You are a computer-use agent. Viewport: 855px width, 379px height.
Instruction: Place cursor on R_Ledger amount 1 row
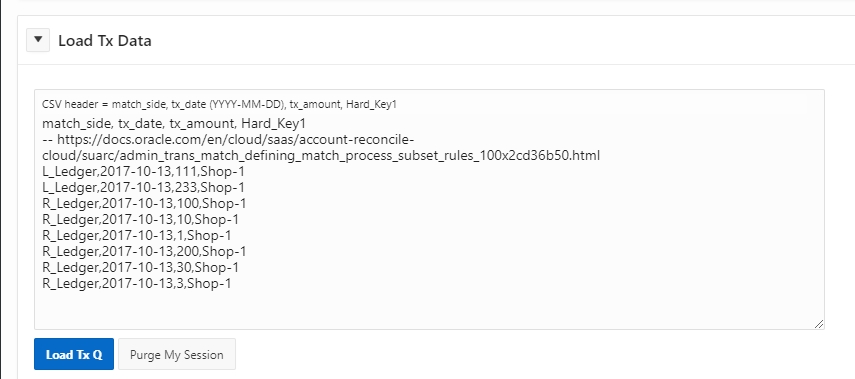(136, 235)
